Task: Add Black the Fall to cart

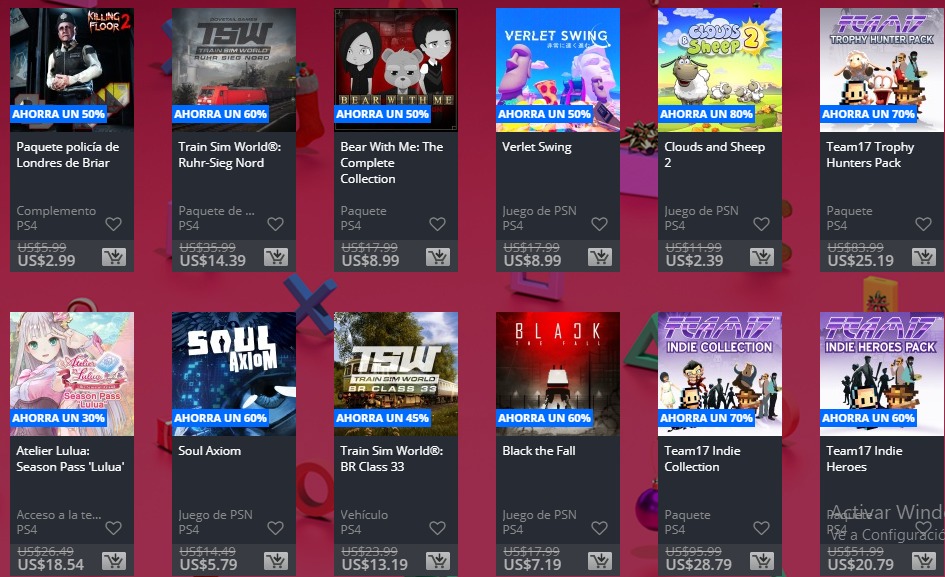Action: pos(600,561)
